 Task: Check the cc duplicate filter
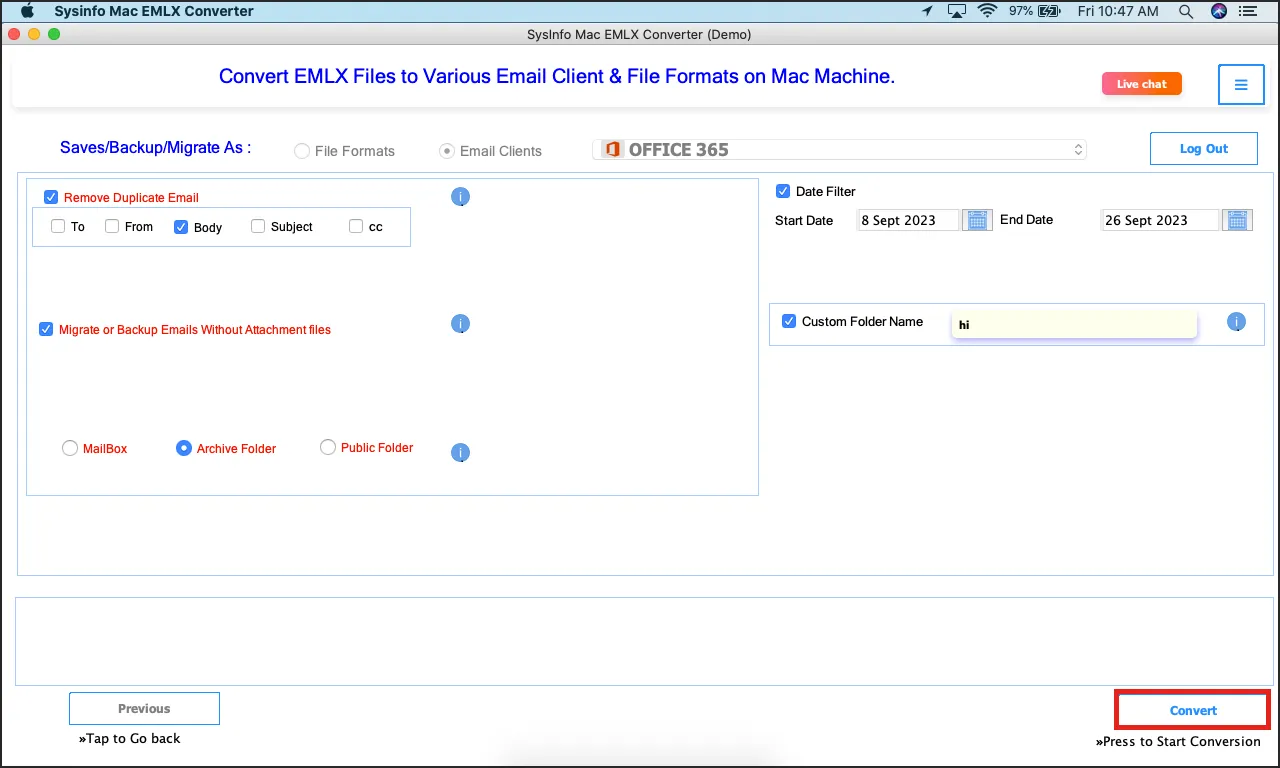pos(356,226)
